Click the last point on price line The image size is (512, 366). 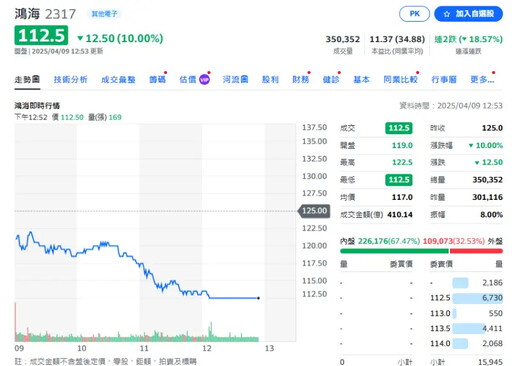(x=258, y=298)
